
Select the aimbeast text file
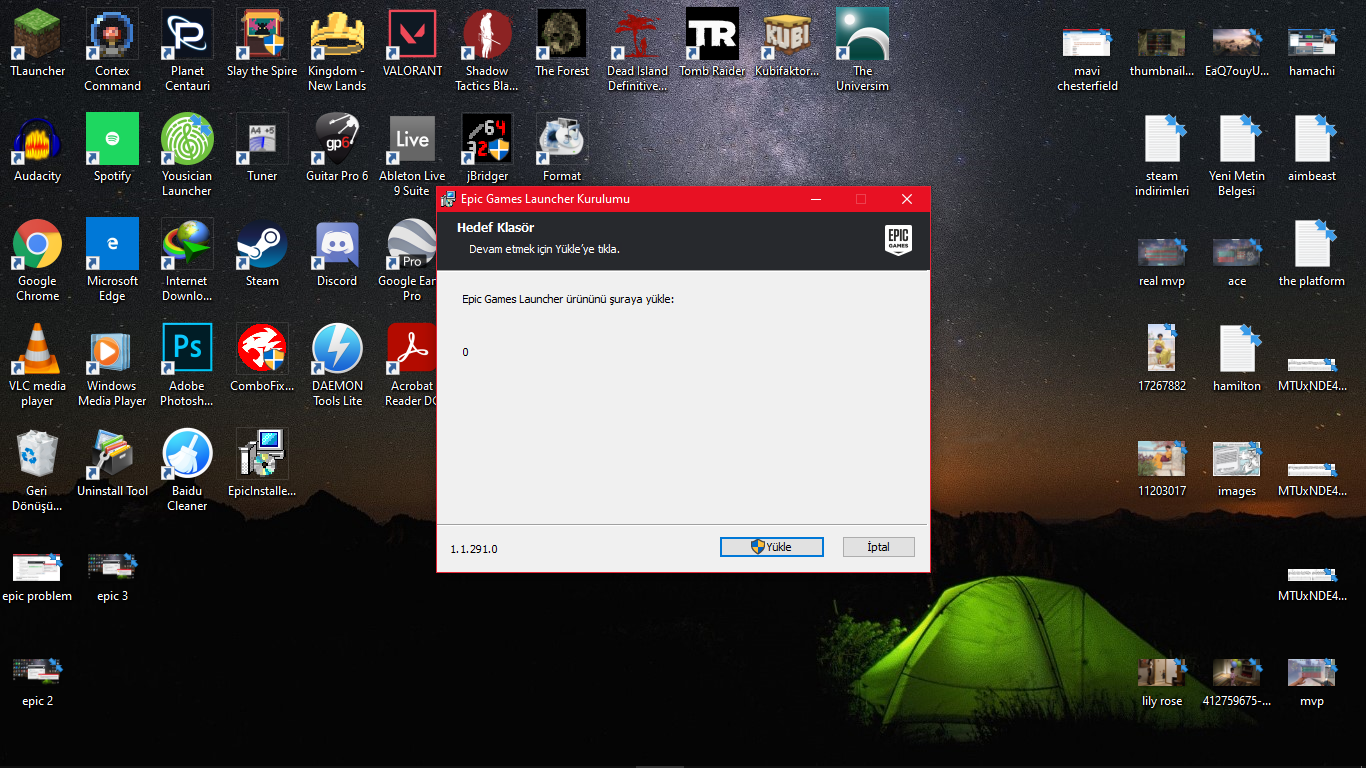click(x=1312, y=148)
